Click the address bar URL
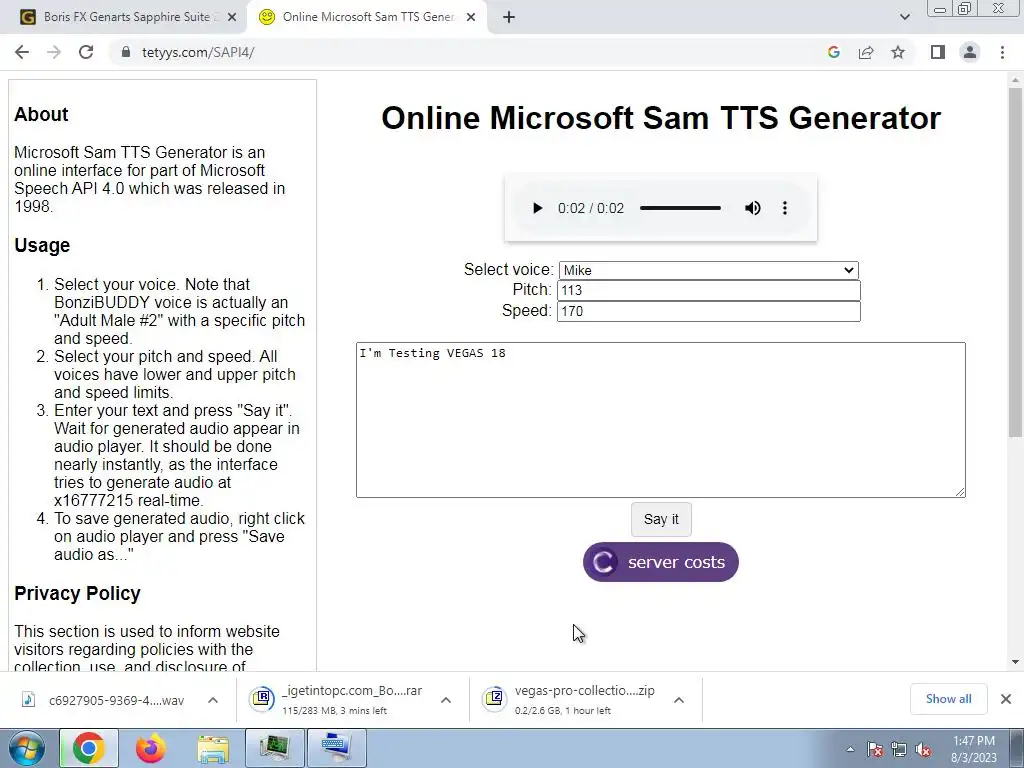 point(198,52)
